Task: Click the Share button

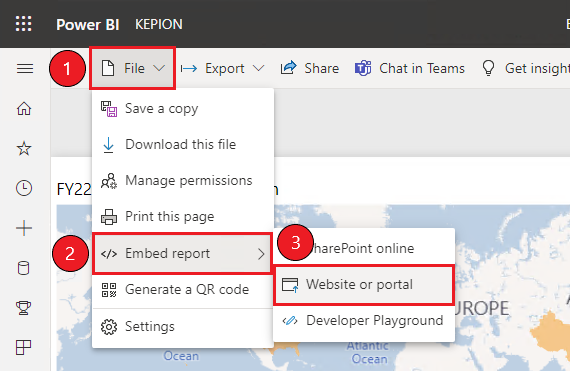Action: click(x=310, y=68)
